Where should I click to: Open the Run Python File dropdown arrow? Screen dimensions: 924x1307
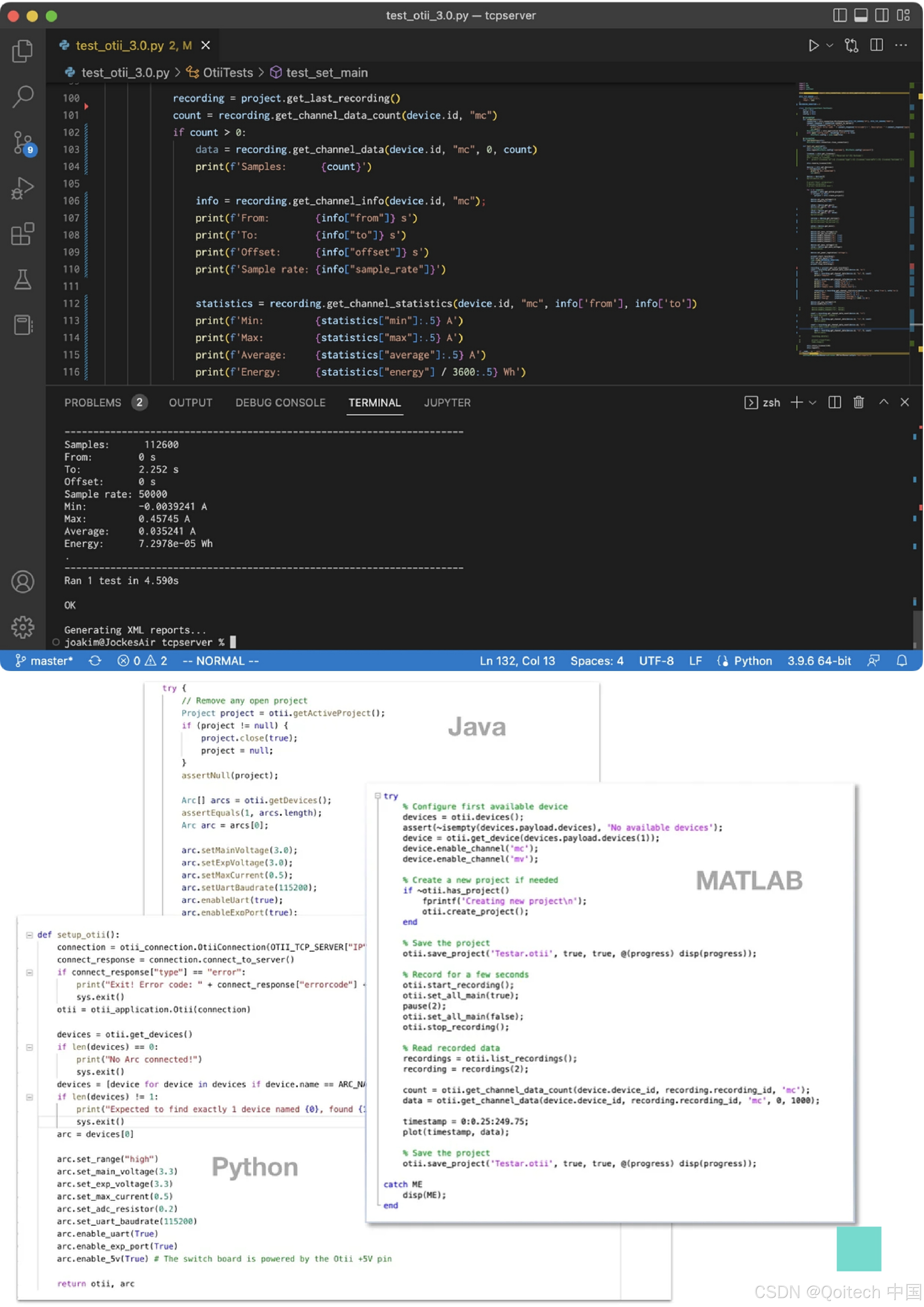pos(830,45)
